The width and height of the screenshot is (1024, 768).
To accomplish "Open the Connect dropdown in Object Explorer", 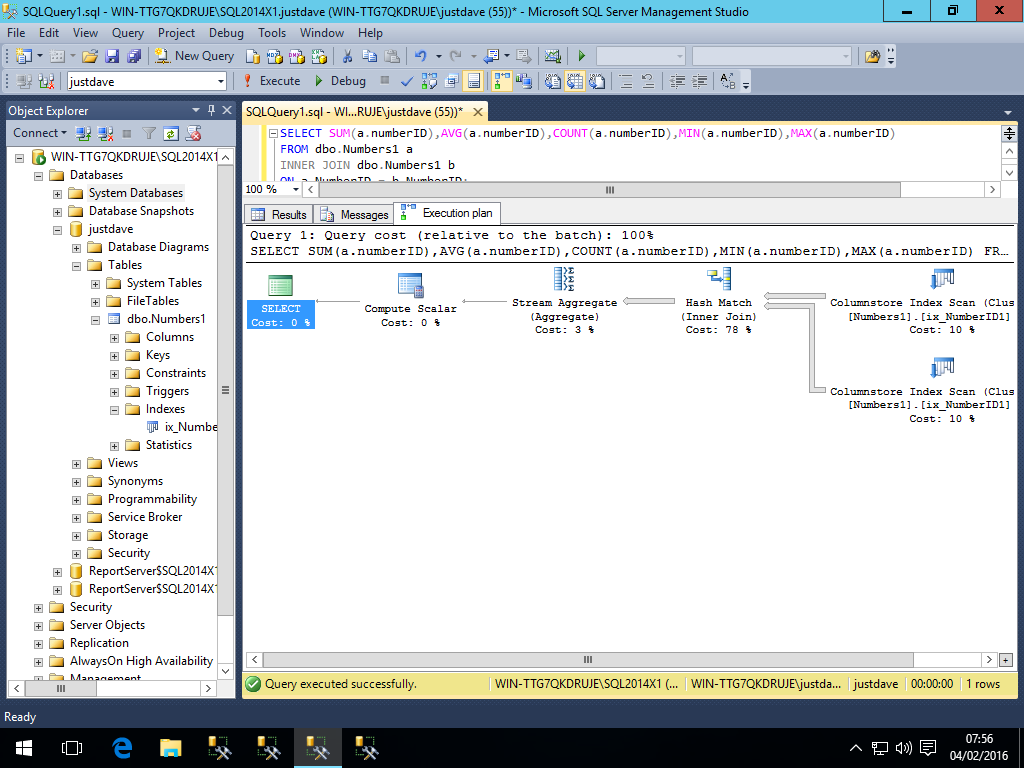I will pyautogui.click(x=40, y=133).
